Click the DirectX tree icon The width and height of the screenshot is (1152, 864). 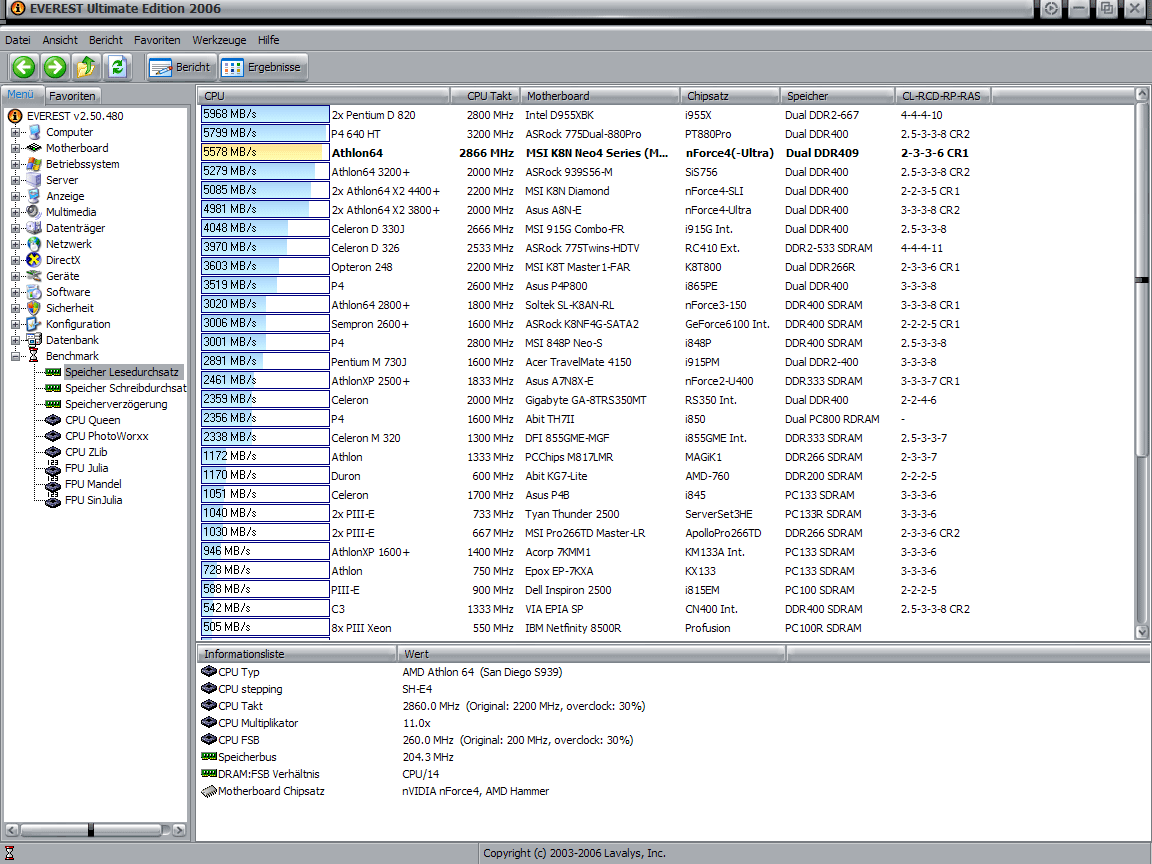(34, 260)
